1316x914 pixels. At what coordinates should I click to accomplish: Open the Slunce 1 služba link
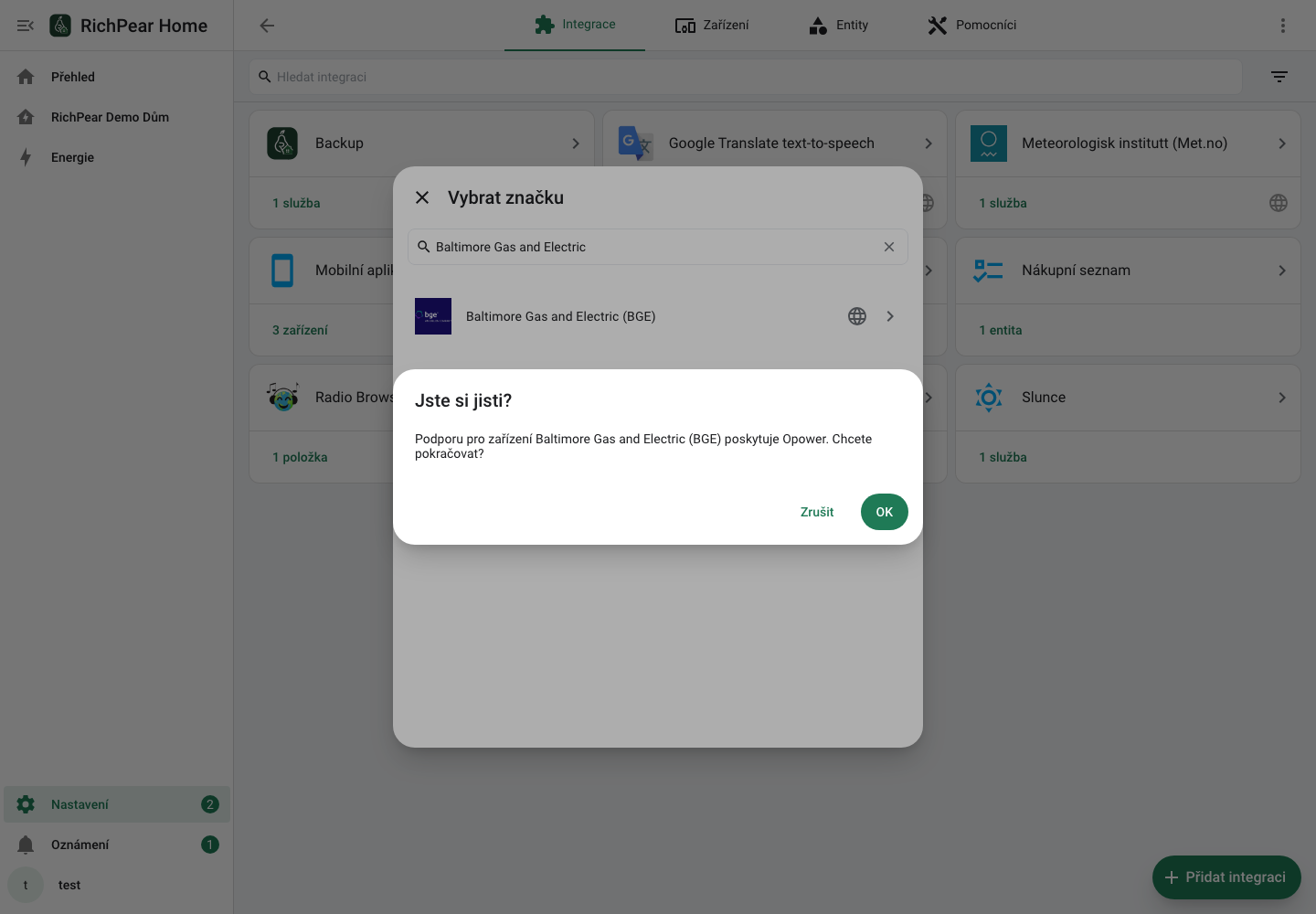click(1003, 457)
